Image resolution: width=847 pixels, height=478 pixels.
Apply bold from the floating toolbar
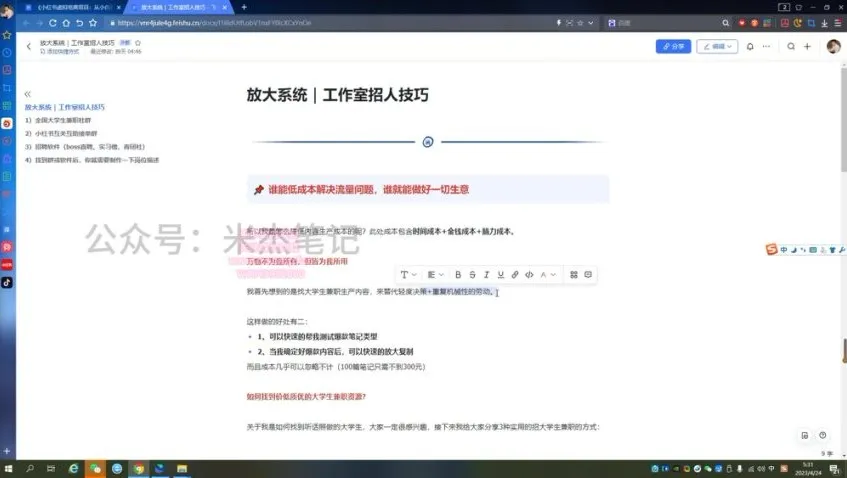pyautogui.click(x=458, y=274)
